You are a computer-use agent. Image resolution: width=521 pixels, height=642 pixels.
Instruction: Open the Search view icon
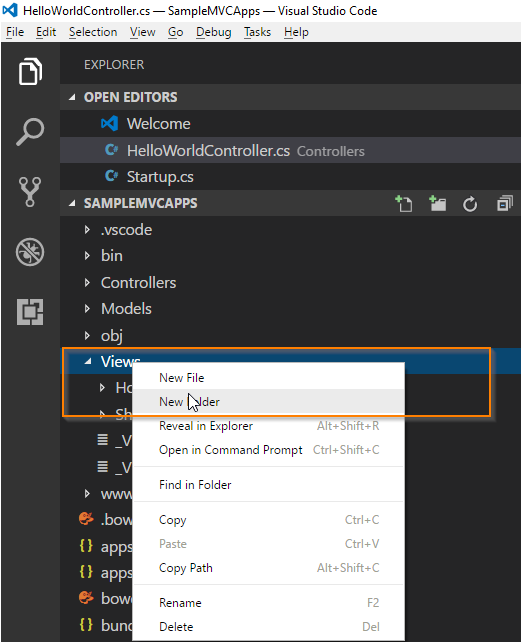[30, 132]
